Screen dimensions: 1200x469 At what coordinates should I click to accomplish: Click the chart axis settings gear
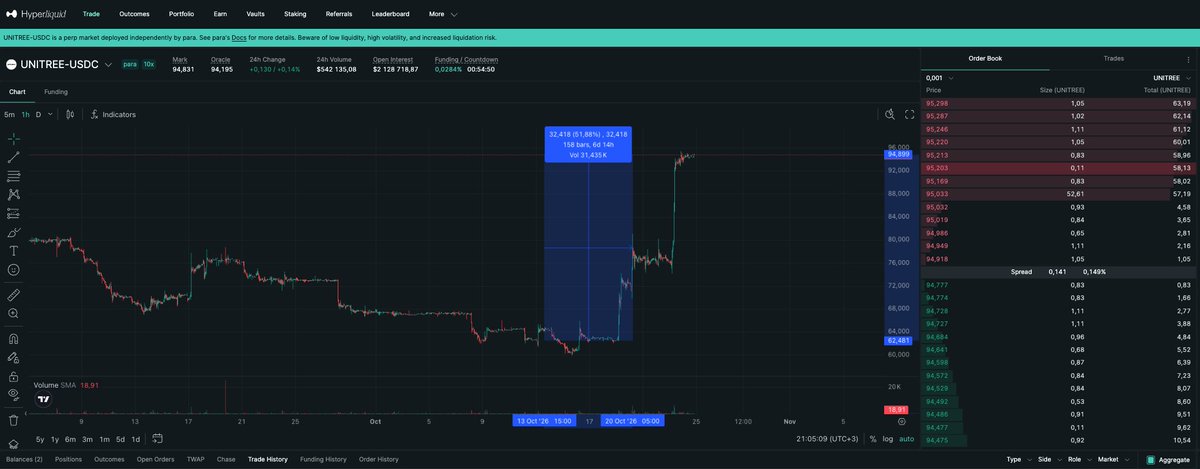(901, 422)
